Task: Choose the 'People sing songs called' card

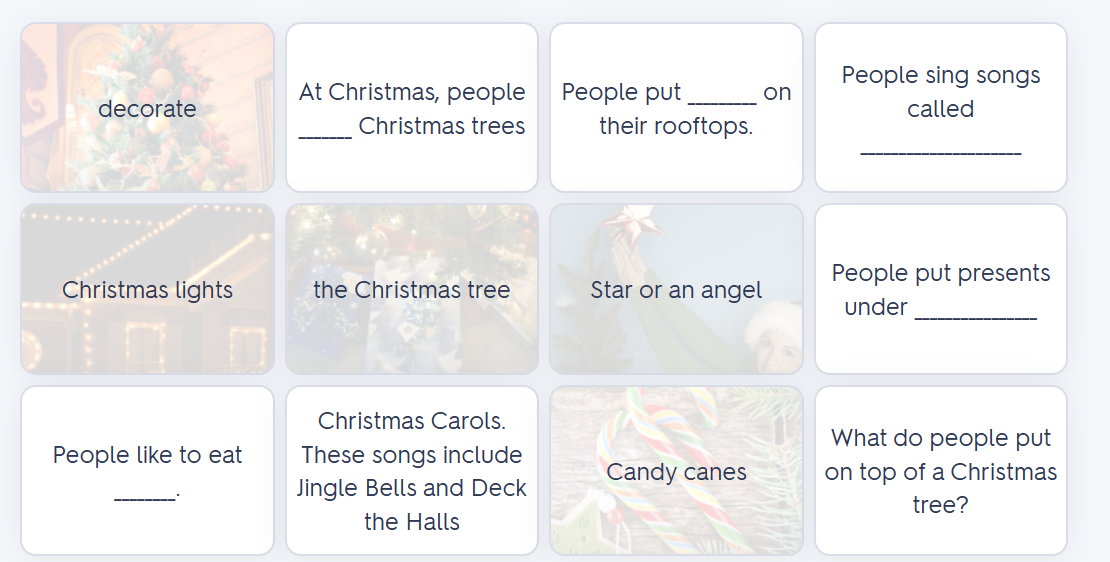Action: tap(941, 108)
